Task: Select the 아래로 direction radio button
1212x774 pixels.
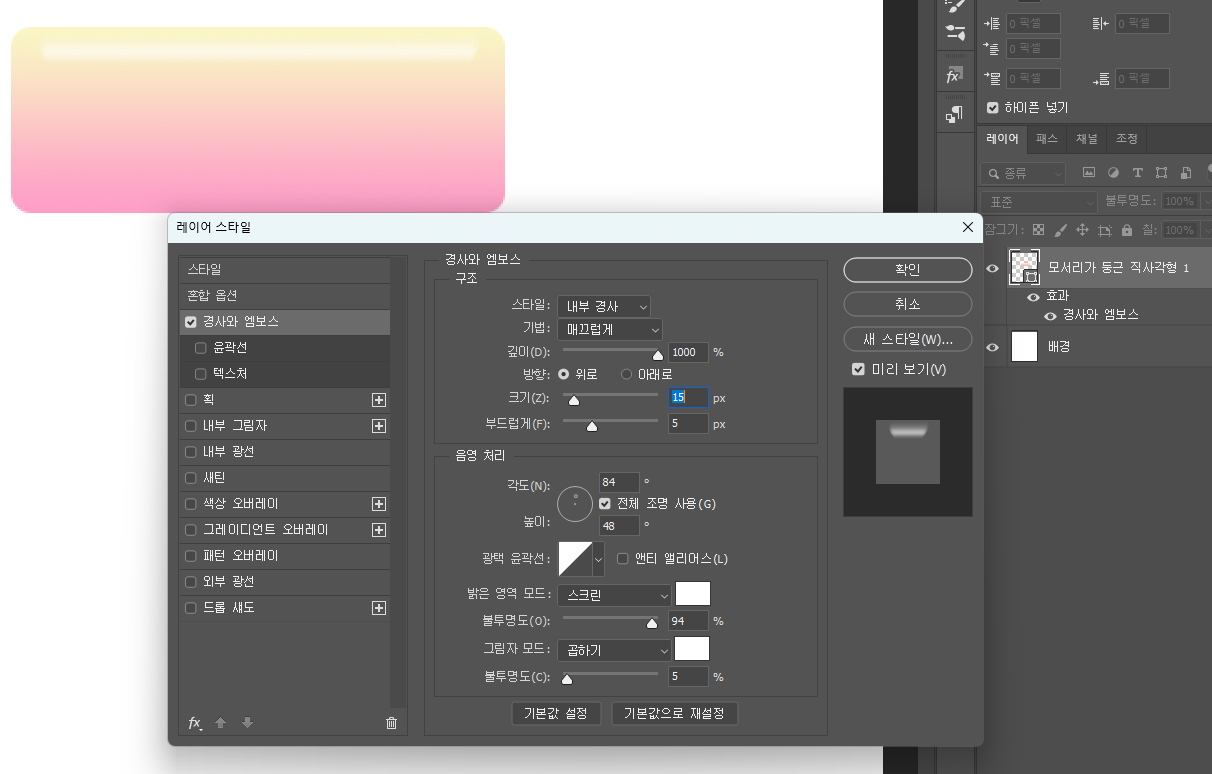Action: click(x=627, y=374)
